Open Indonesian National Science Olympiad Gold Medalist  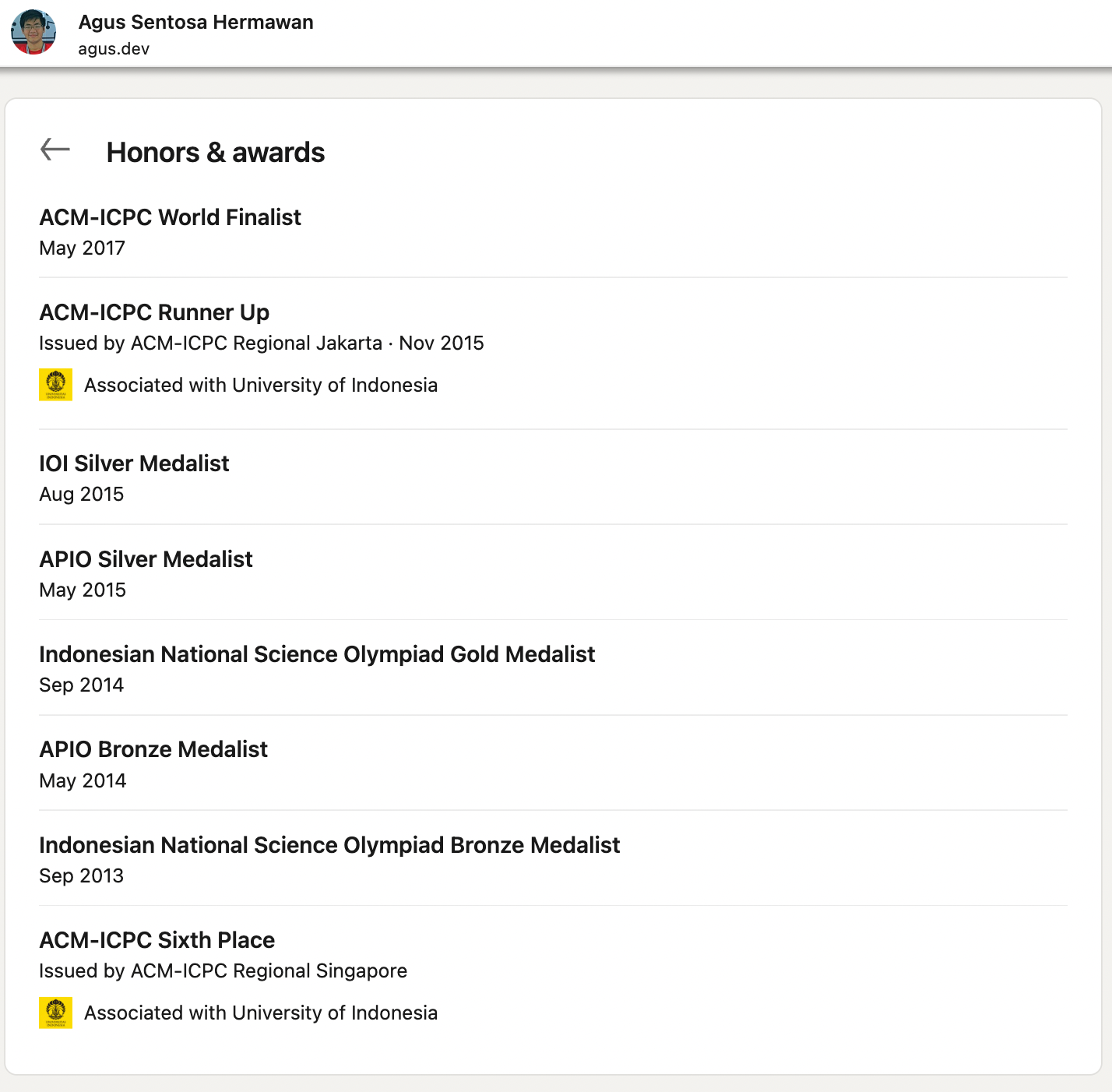(317, 654)
